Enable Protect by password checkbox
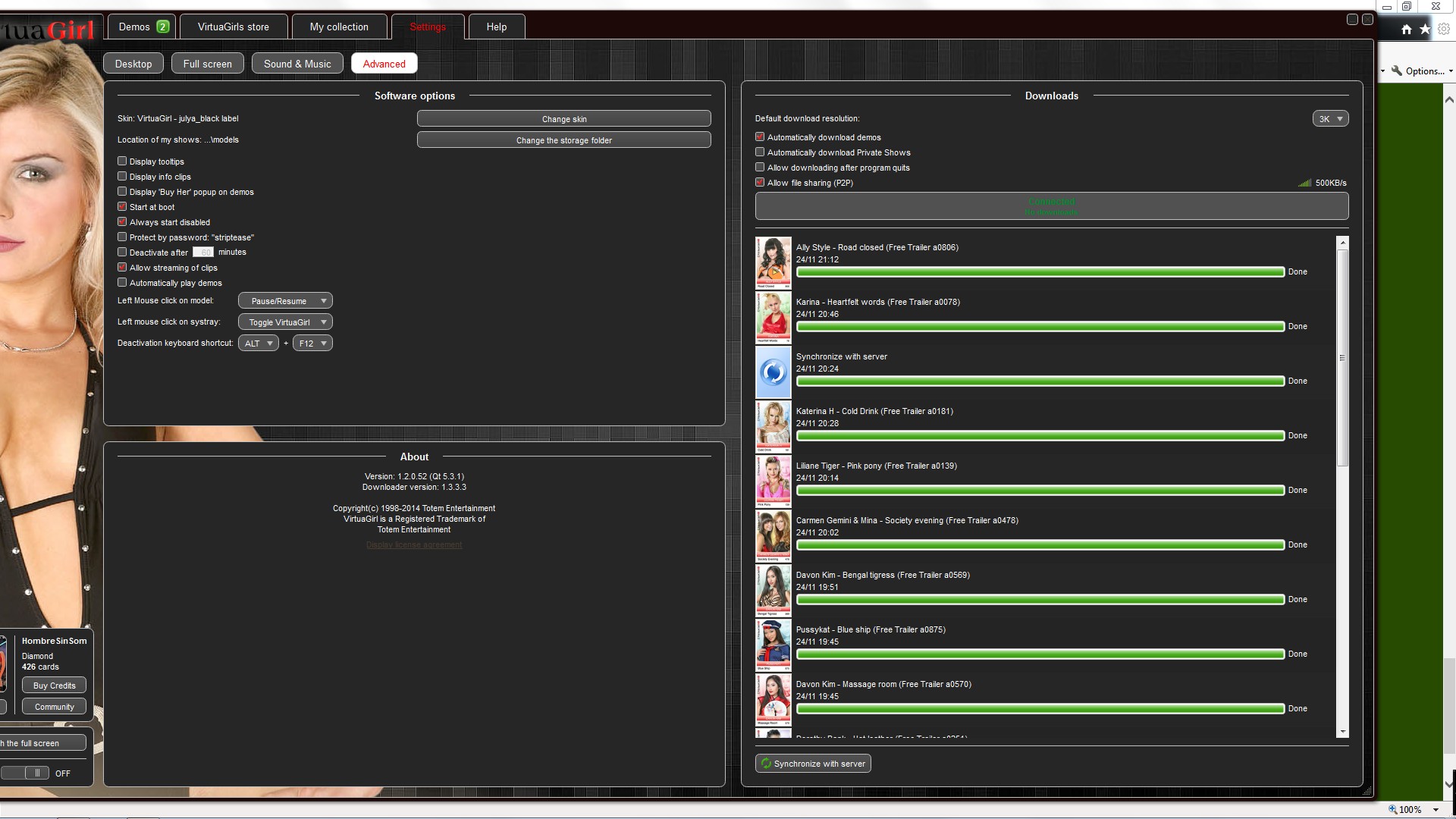 (122, 237)
